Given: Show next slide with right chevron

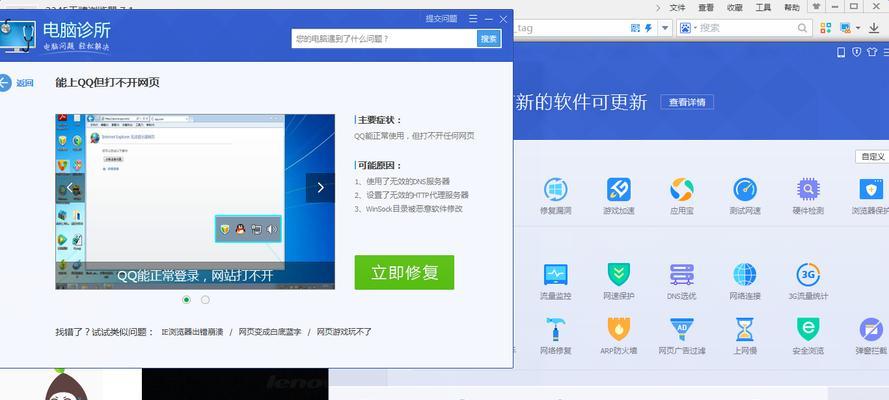Looking at the screenshot, I should (x=320, y=188).
